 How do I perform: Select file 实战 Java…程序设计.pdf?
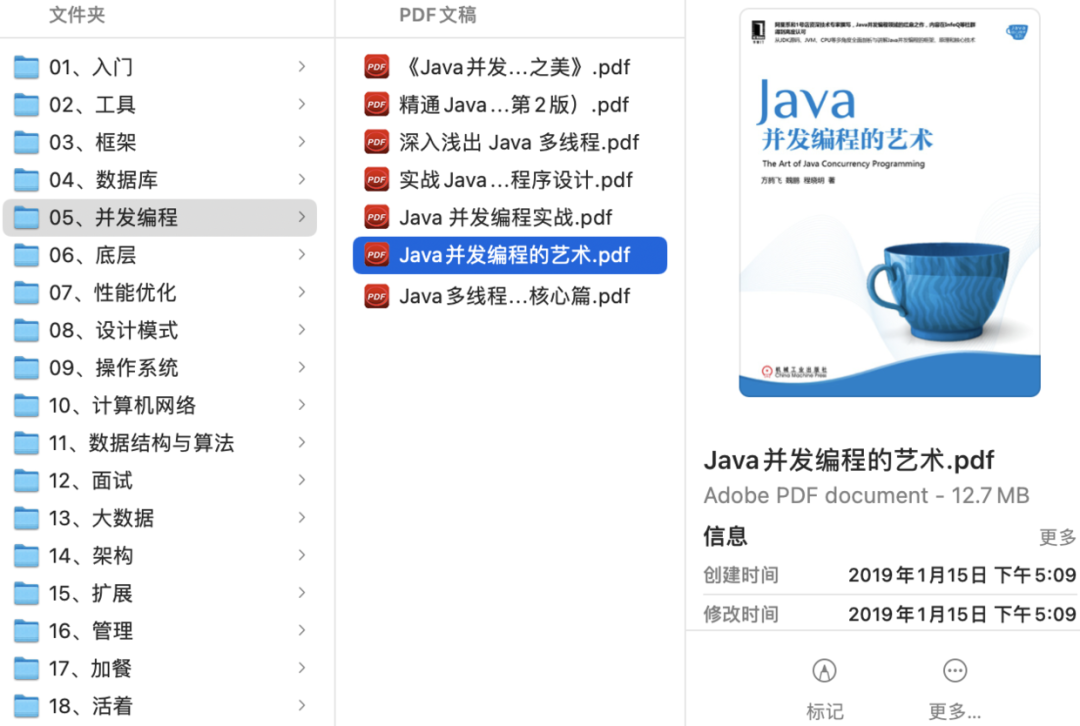click(515, 180)
